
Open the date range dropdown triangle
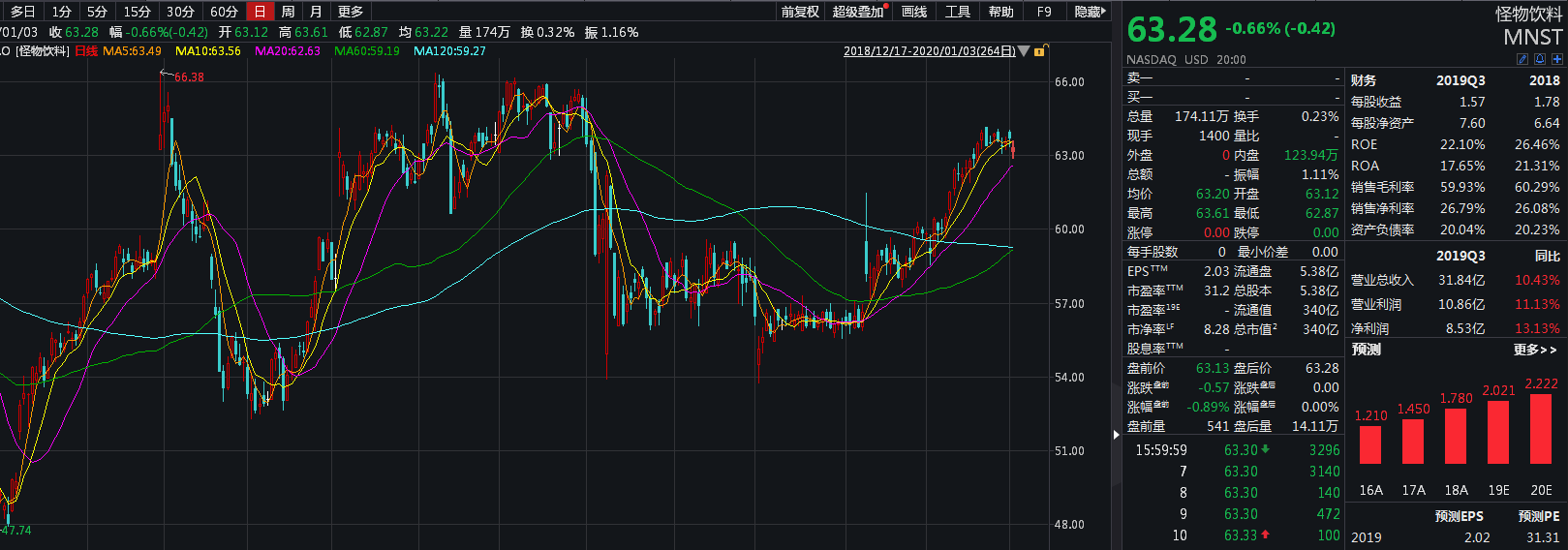click(1024, 51)
